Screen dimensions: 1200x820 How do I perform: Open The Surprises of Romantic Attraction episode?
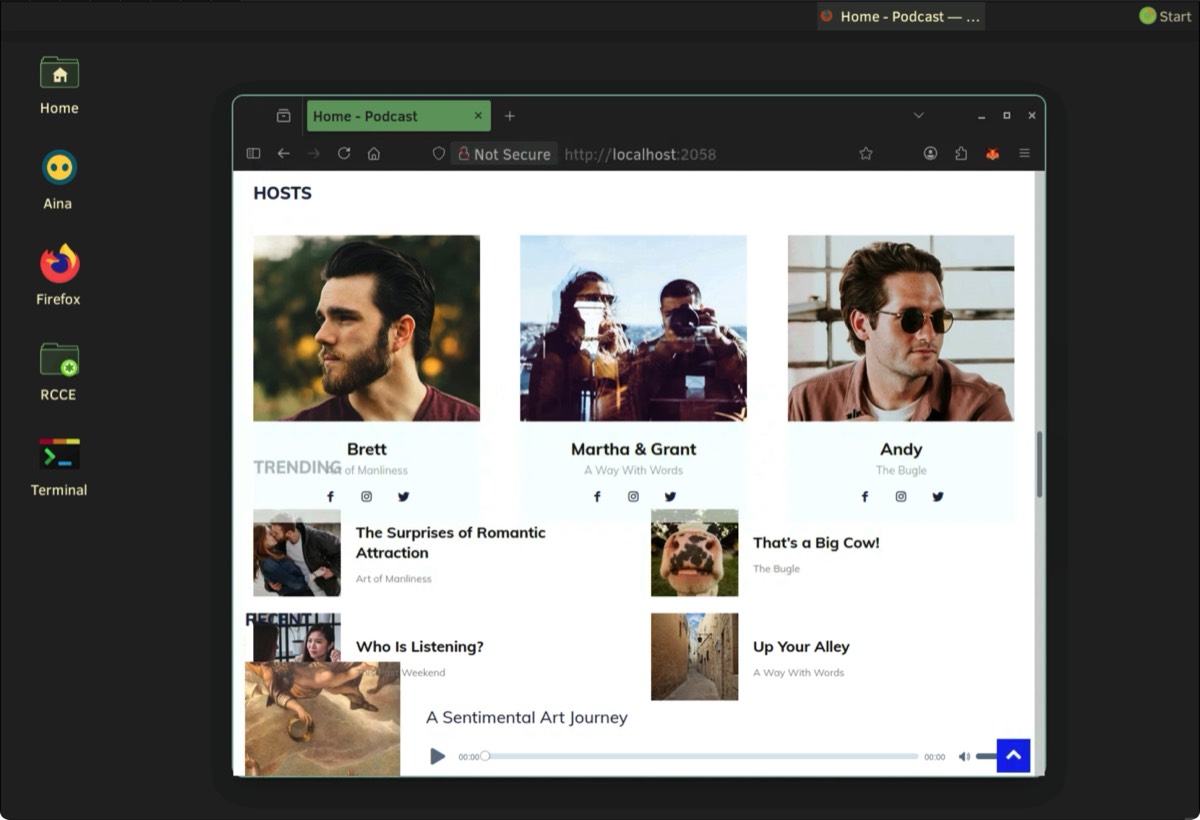(450, 543)
